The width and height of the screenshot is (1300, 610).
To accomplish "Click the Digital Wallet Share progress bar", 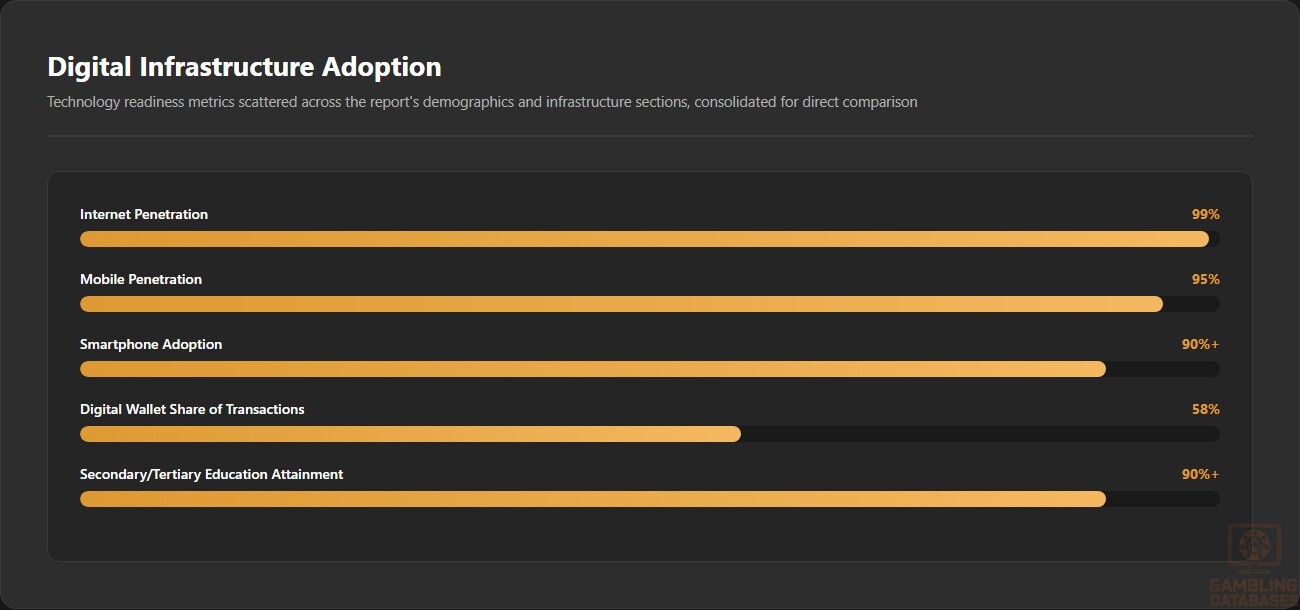I will (650, 434).
